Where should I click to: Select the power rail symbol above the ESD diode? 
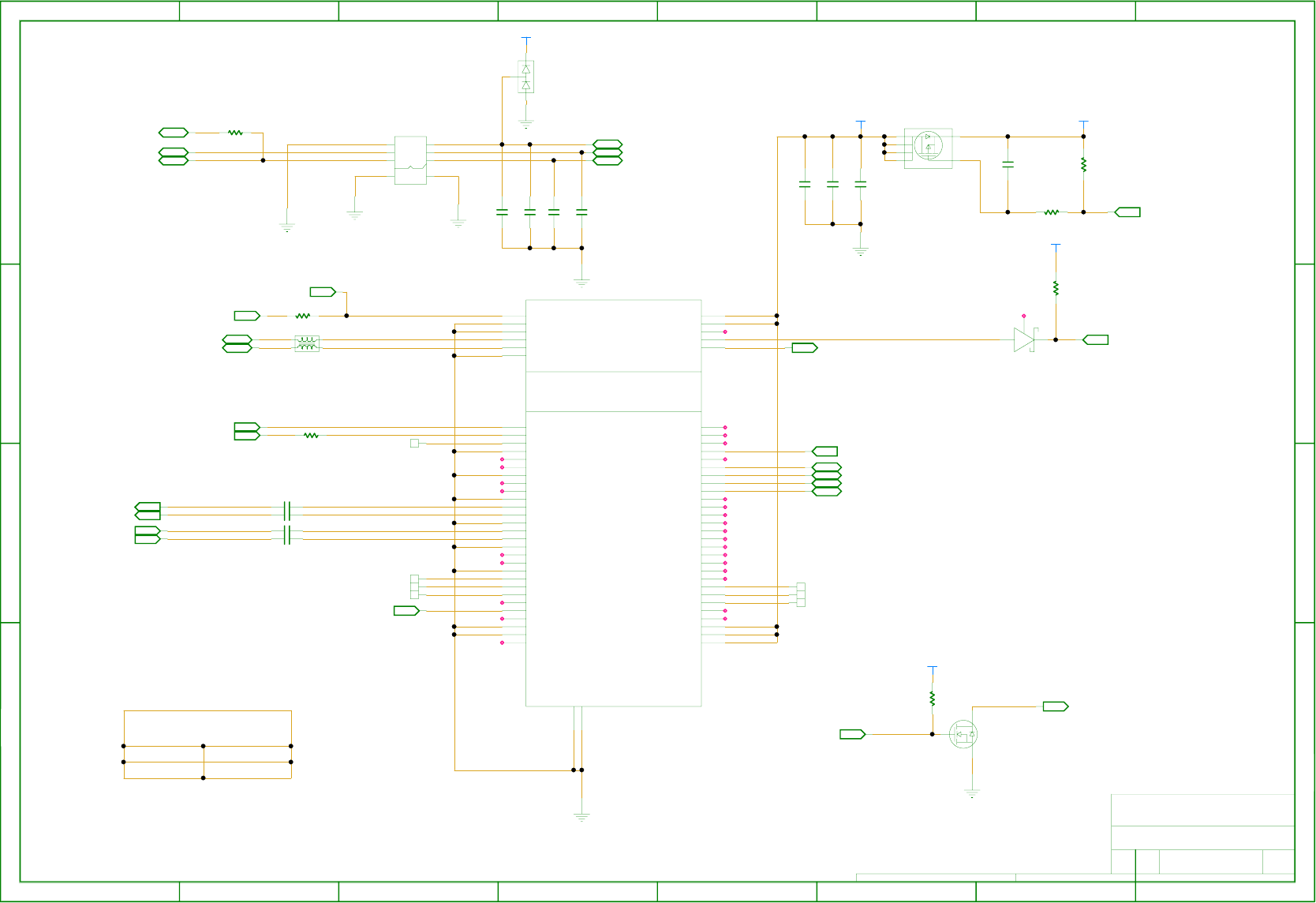(x=526, y=39)
